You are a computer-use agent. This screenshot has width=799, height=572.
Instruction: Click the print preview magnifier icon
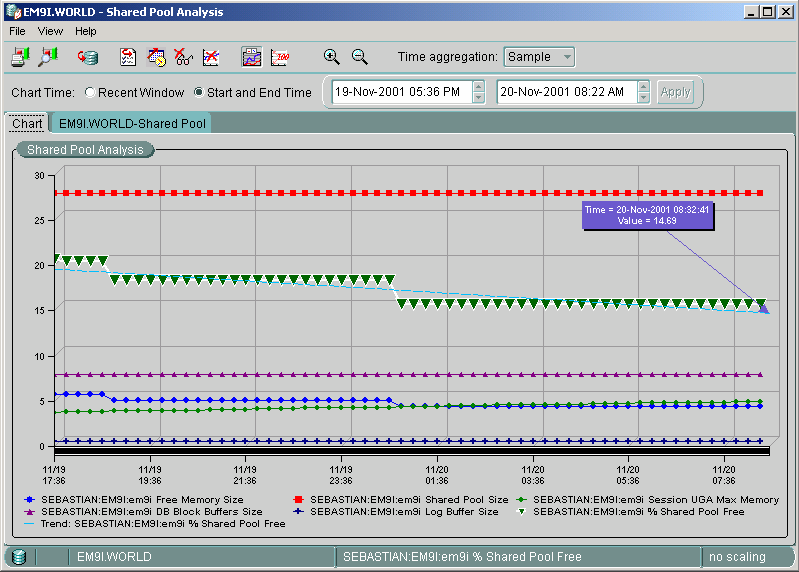click(48, 57)
